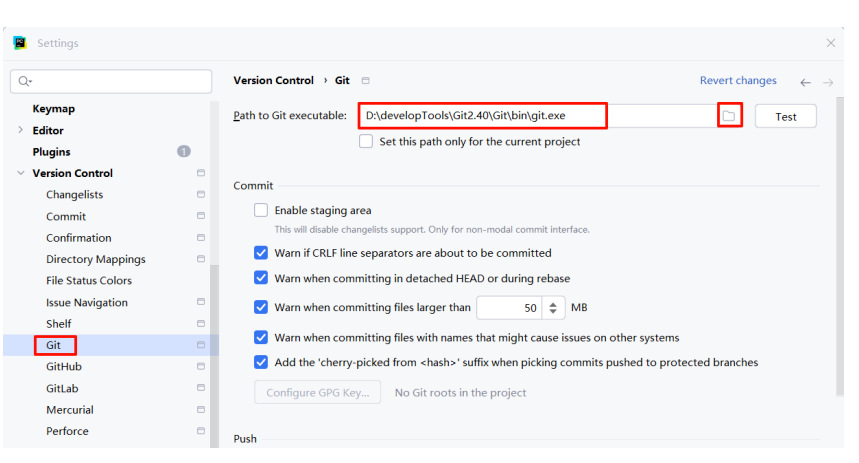This screenshot has height=463, width=859.
Task: Collapse the Version Control tree node
Action: tap(20, 173)
